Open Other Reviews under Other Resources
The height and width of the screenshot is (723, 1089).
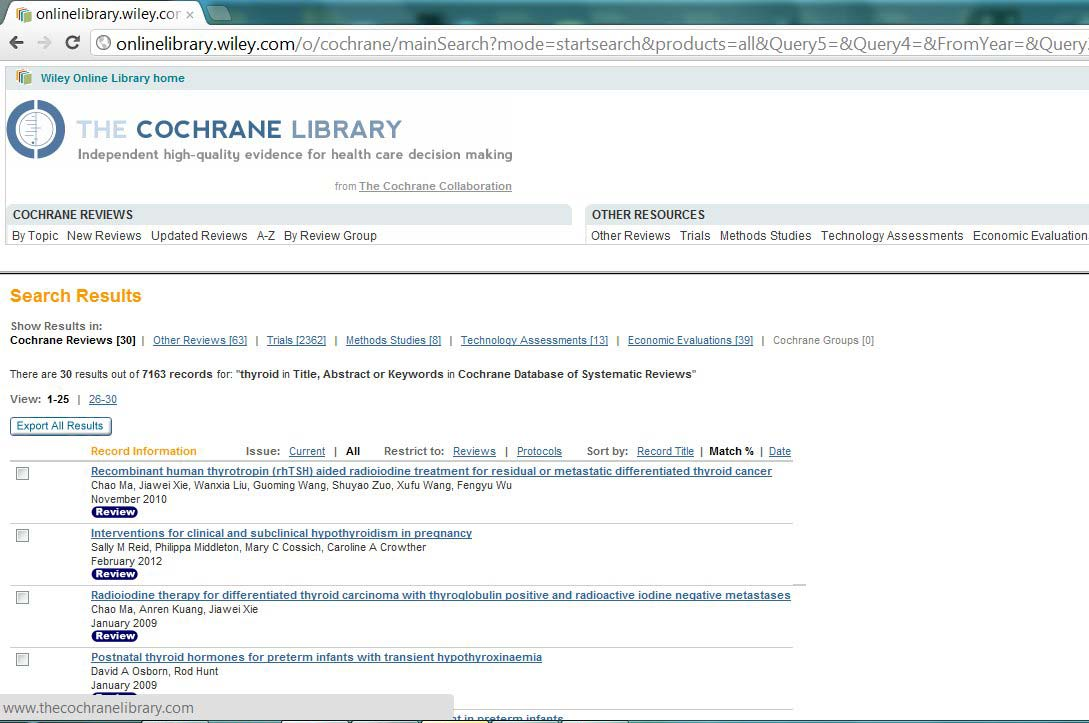(631, 235)
